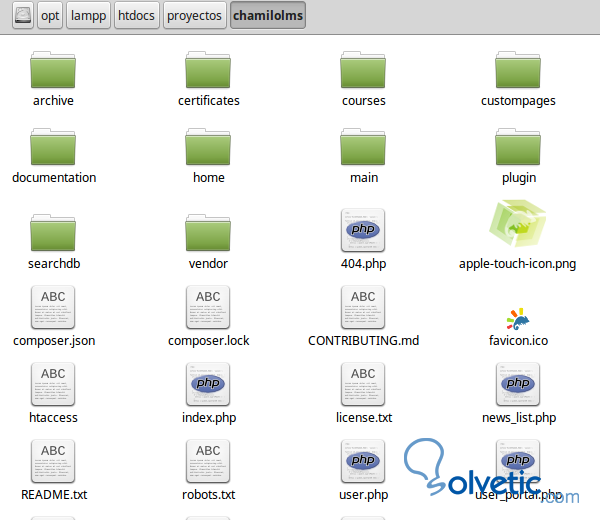This screenshot has height=520, width=600.
Task: Click the 'custompages' folder name label
Action: coord(518,101)
